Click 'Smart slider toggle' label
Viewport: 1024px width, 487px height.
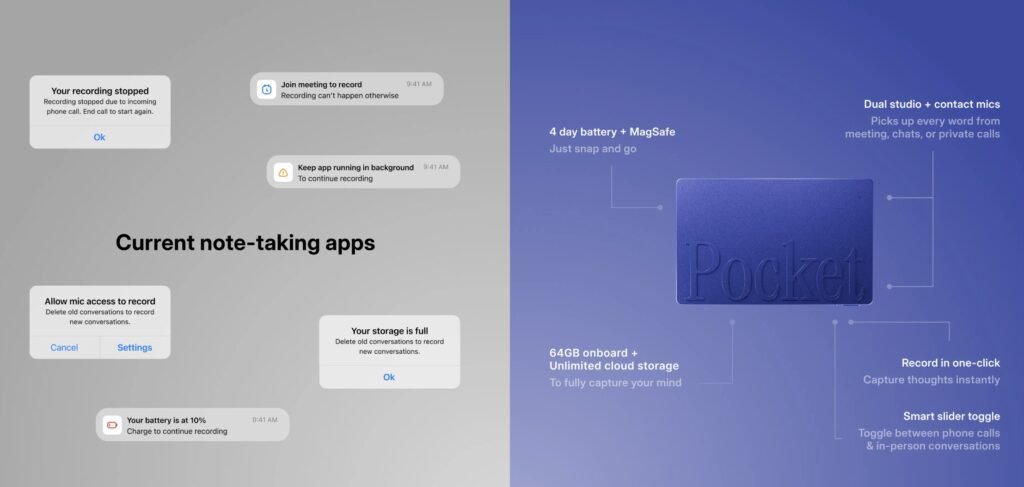click(952, 416)
